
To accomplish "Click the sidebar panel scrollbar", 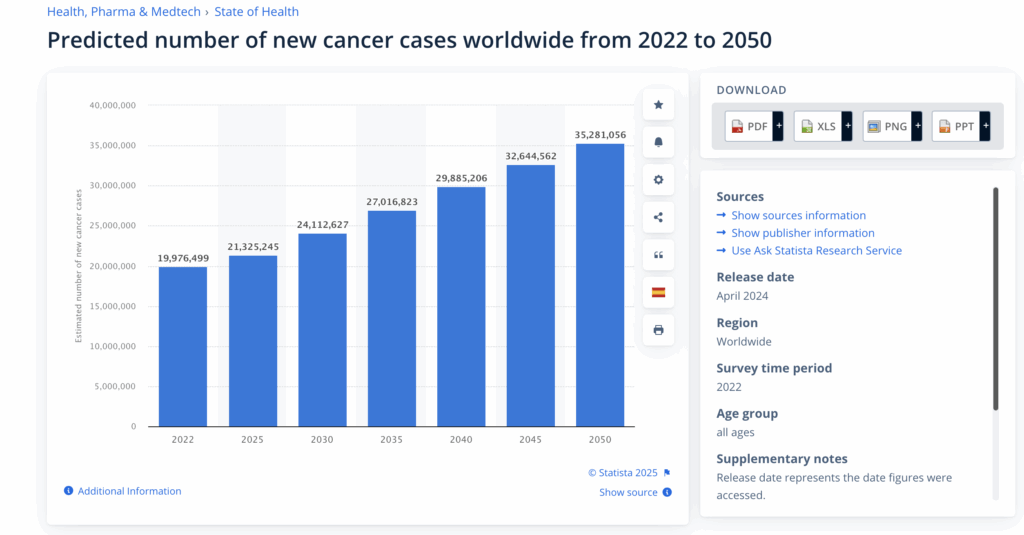I will (995, 298).
